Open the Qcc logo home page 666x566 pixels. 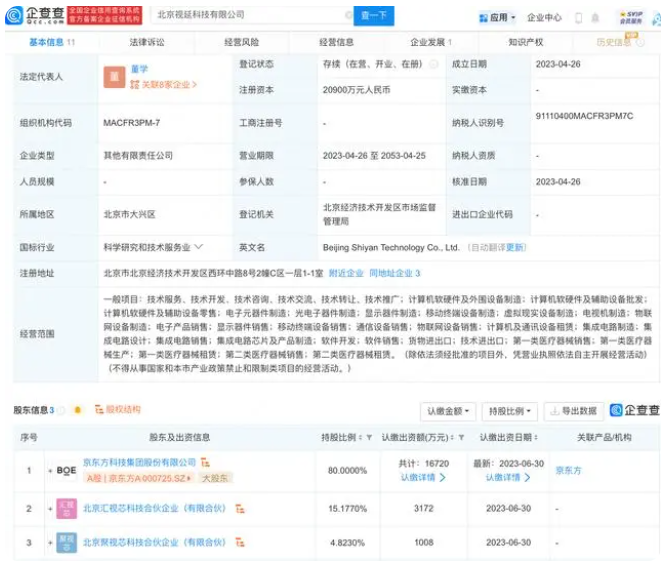pyautogui.click(x=35, y=16)
